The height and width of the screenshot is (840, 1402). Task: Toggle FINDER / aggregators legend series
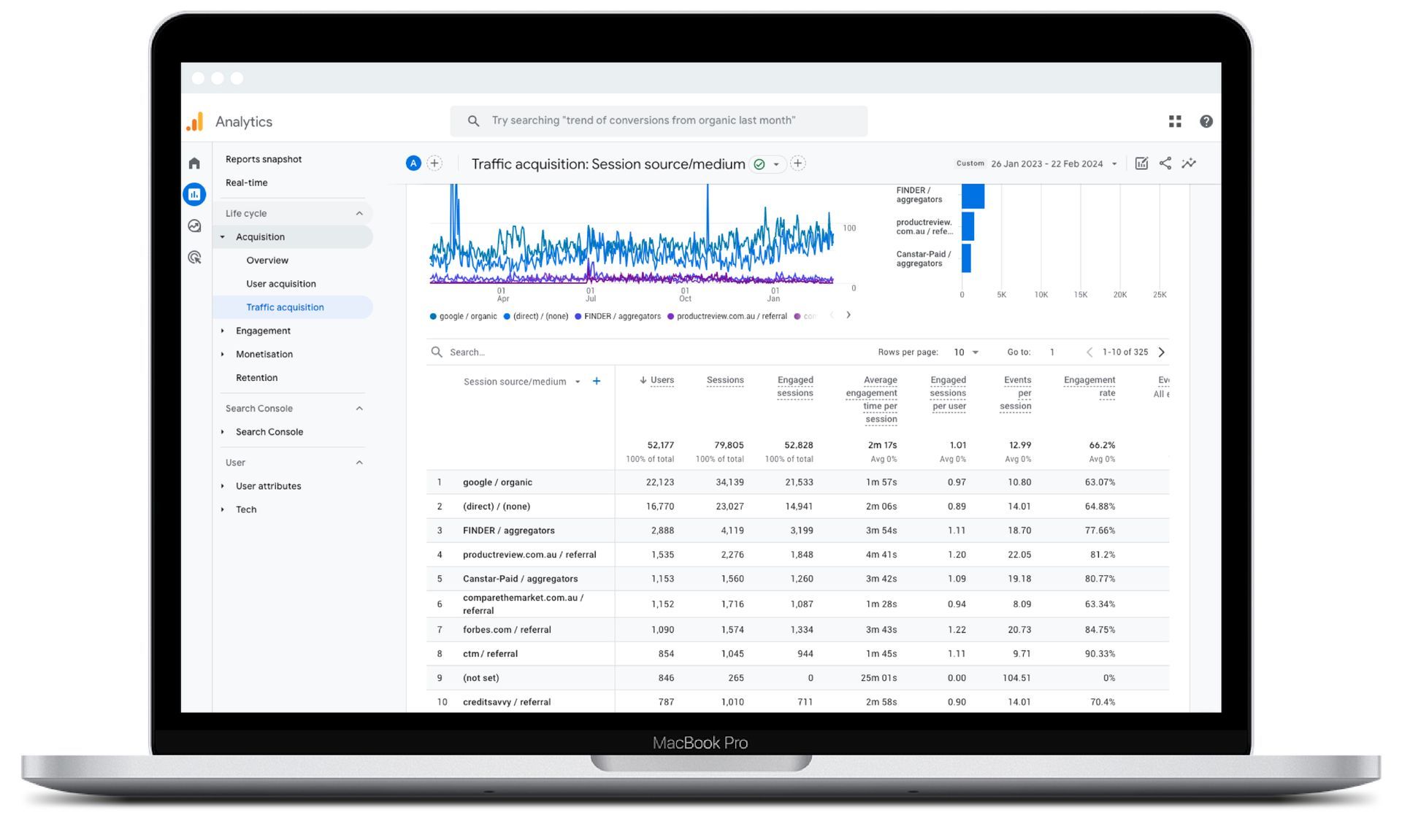click(x=618, y=317)
